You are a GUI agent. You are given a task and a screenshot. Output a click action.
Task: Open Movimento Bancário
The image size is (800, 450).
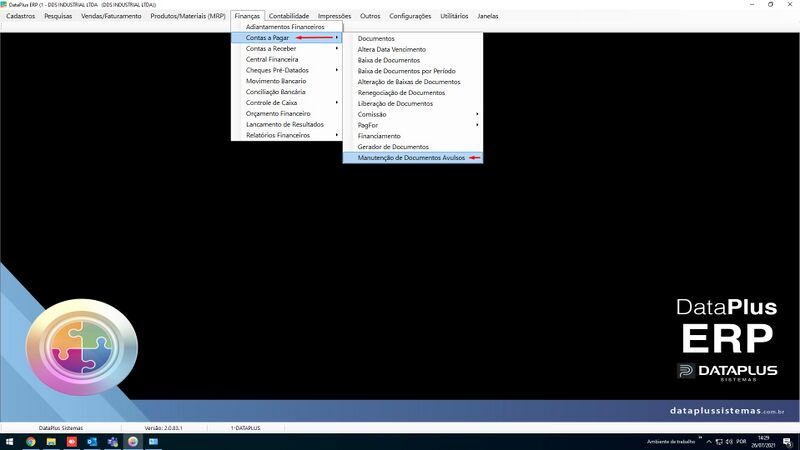(287, 81)
